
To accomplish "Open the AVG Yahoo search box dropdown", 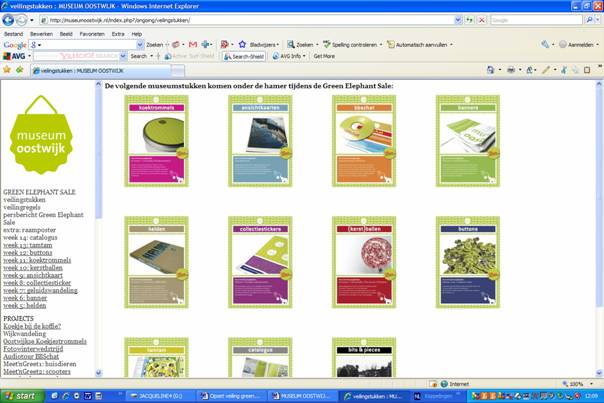I will tap(123, 56).
